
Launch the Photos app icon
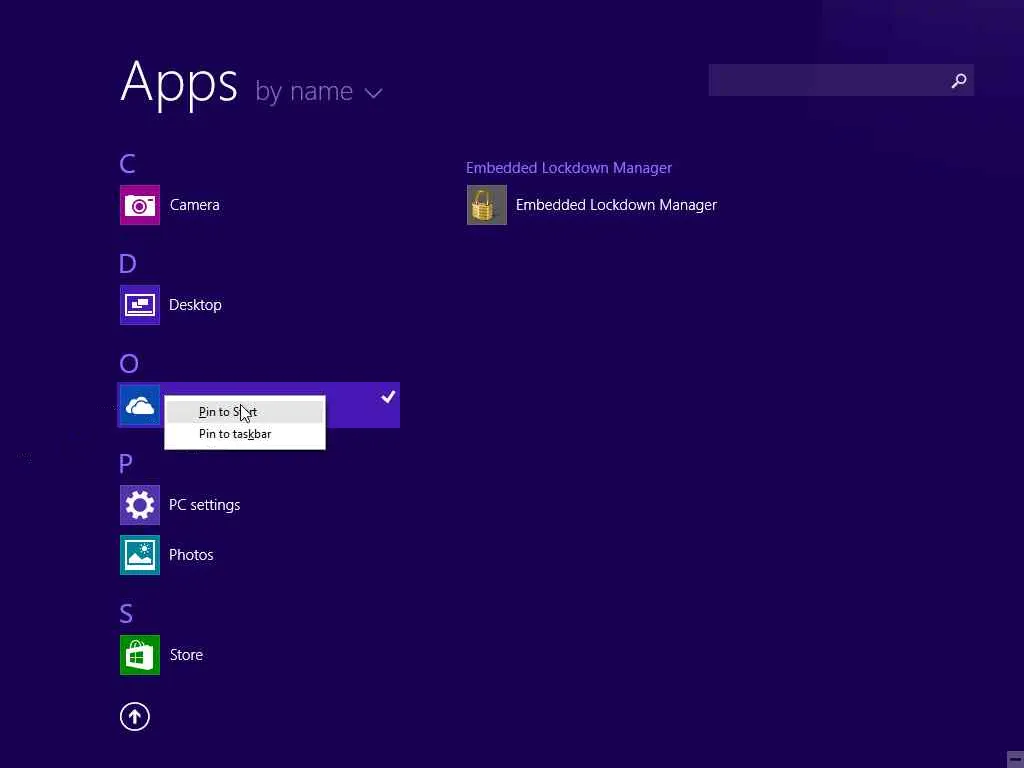click(140, 555)
